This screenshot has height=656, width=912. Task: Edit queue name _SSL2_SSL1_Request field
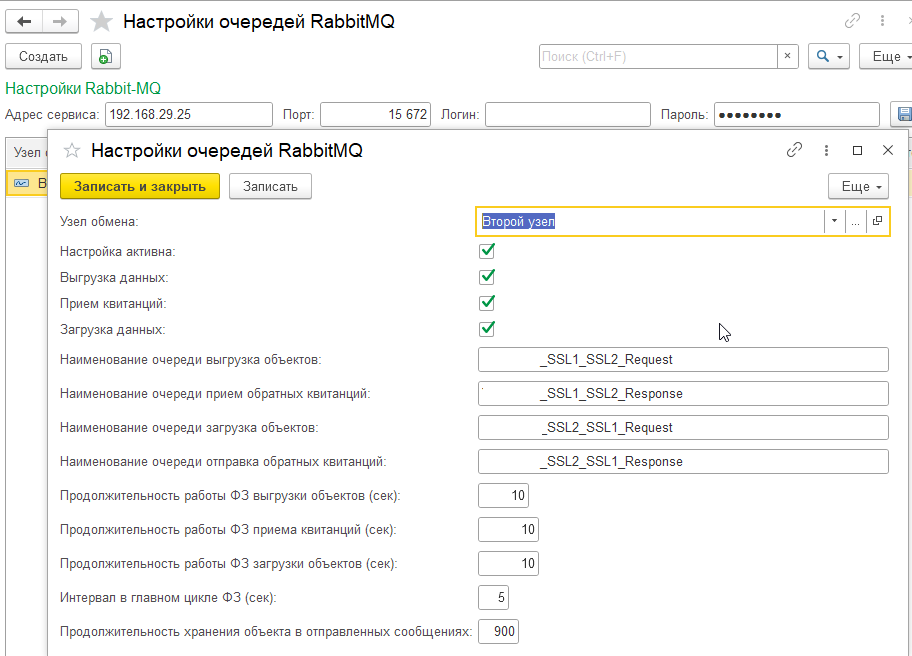[683, 427]
